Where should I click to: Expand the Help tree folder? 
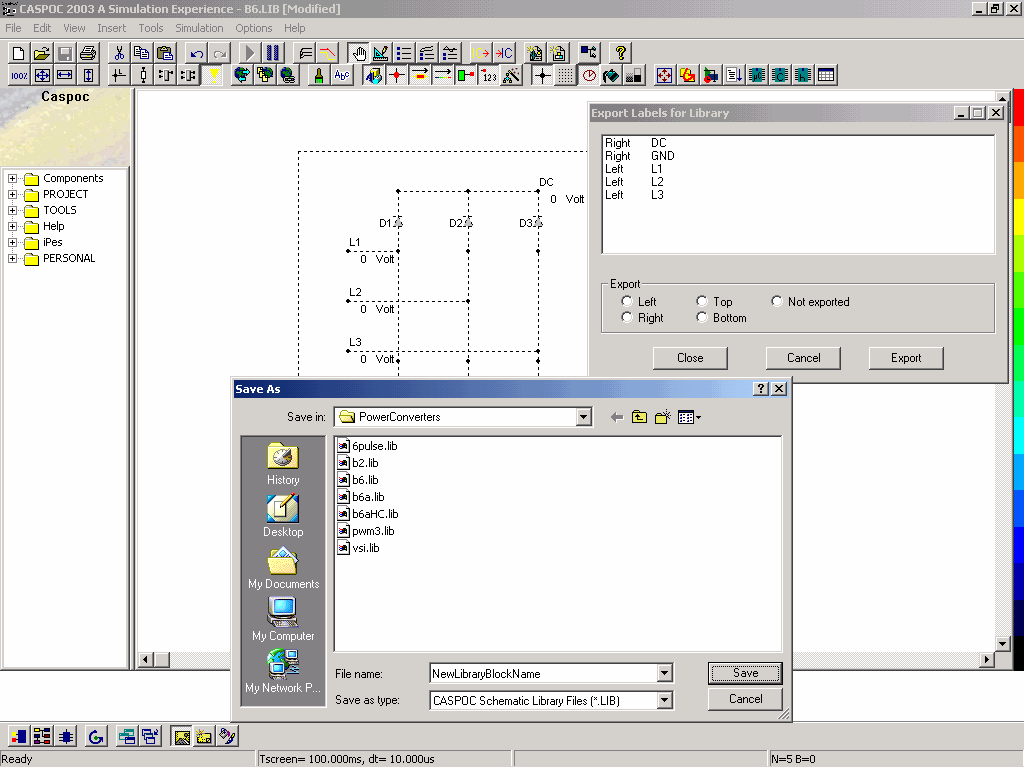[x=12, y=226]
